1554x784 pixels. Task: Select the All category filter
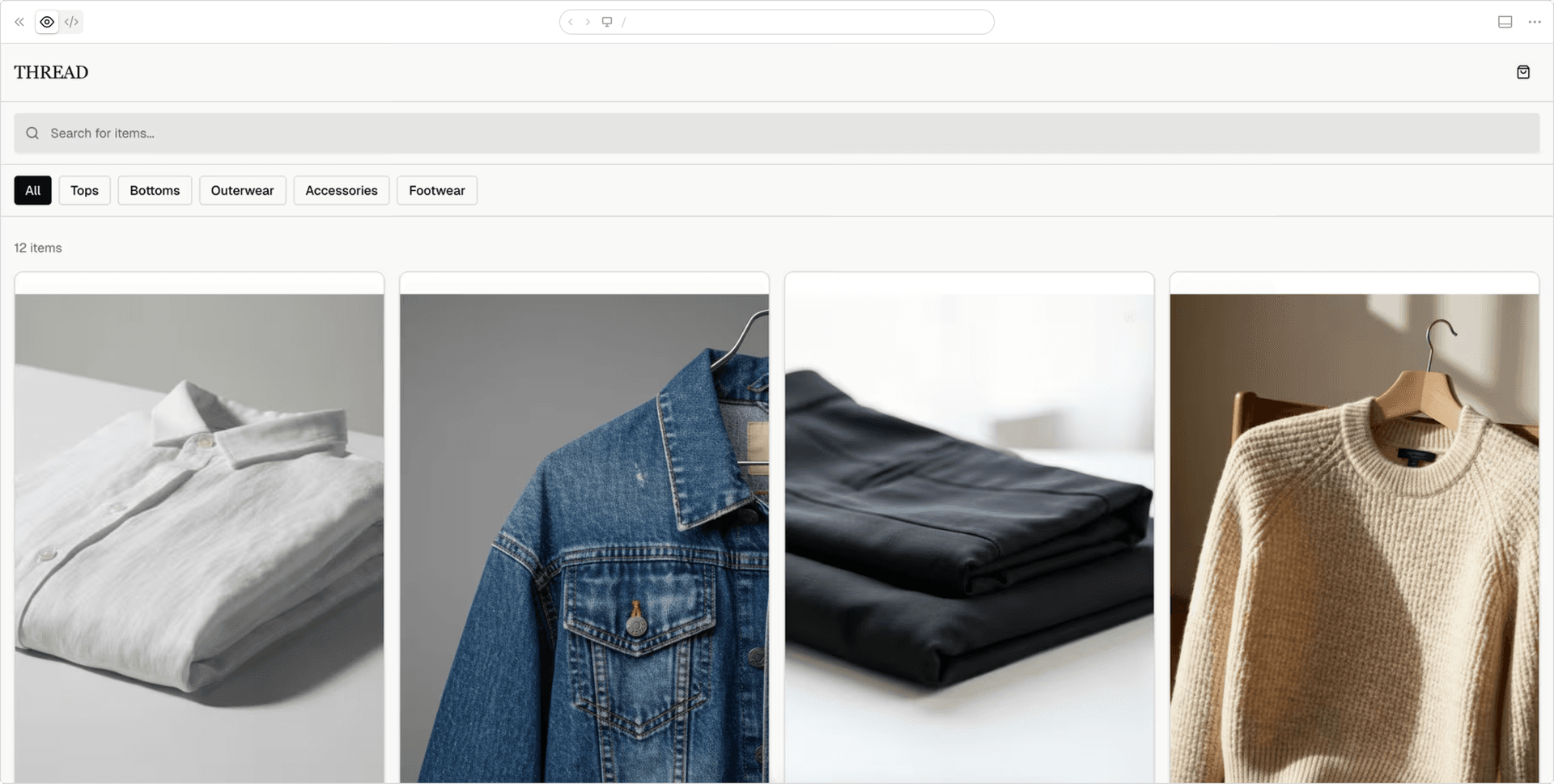32,190
